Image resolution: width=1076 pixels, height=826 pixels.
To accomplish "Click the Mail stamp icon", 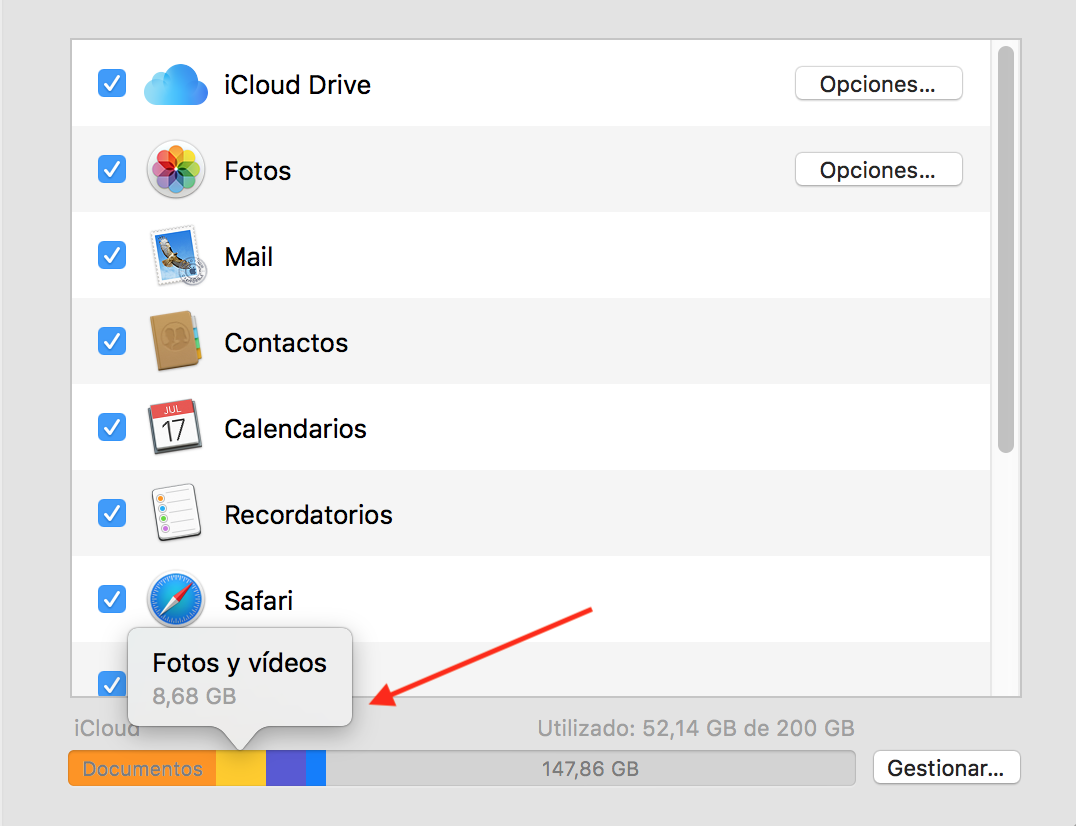I will (x=175, y=257).
